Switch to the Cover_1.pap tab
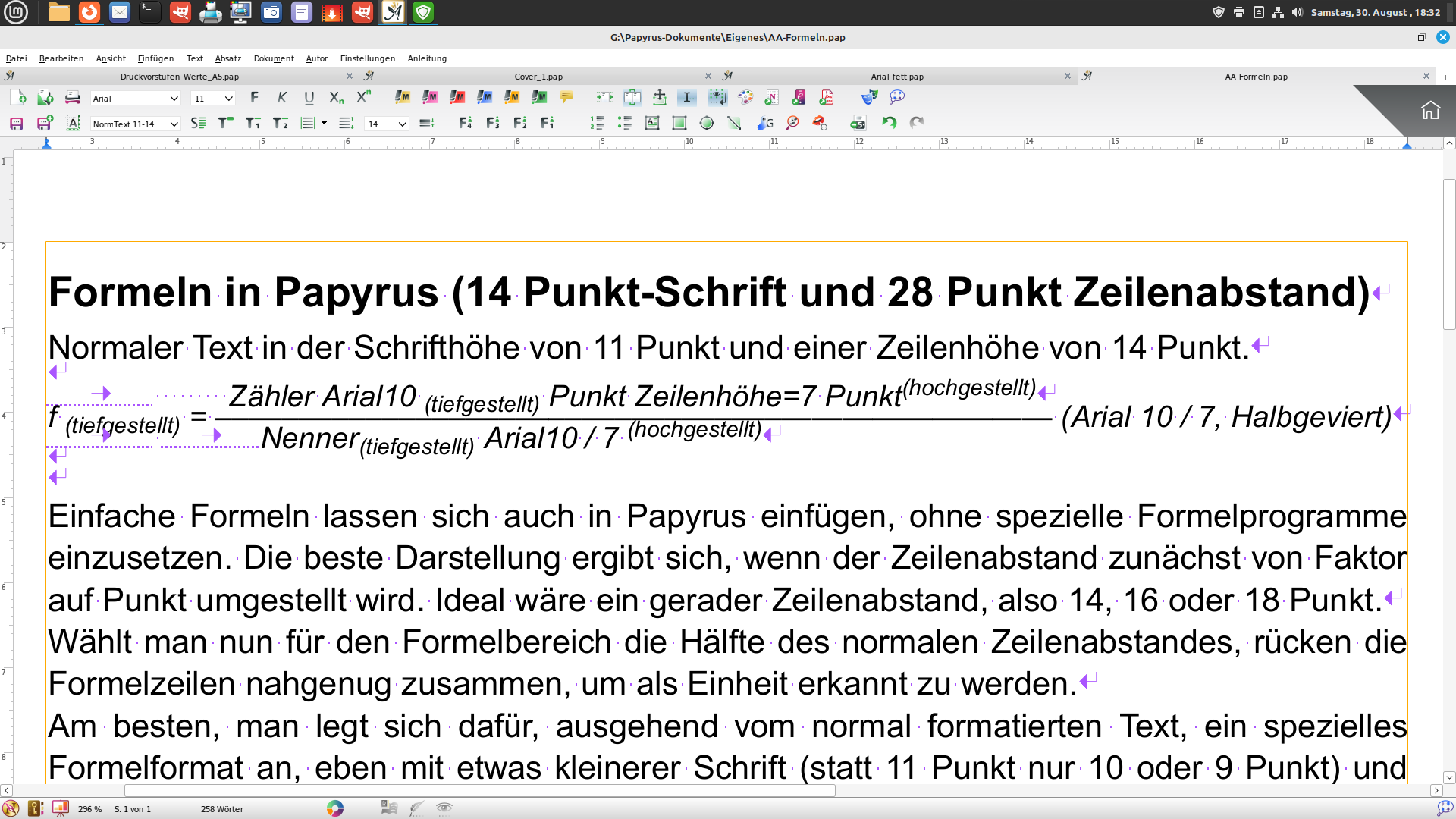Screen dimensions: 1456x819 tap(538, 77)
